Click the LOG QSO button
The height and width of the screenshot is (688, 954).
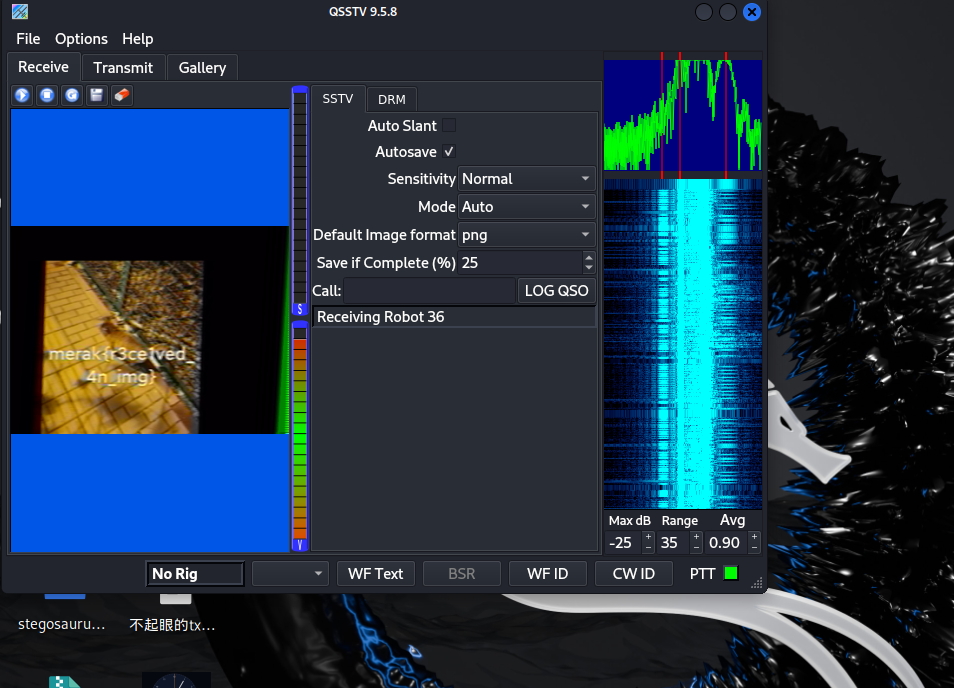pyautogui.click(x=556, y=291)
